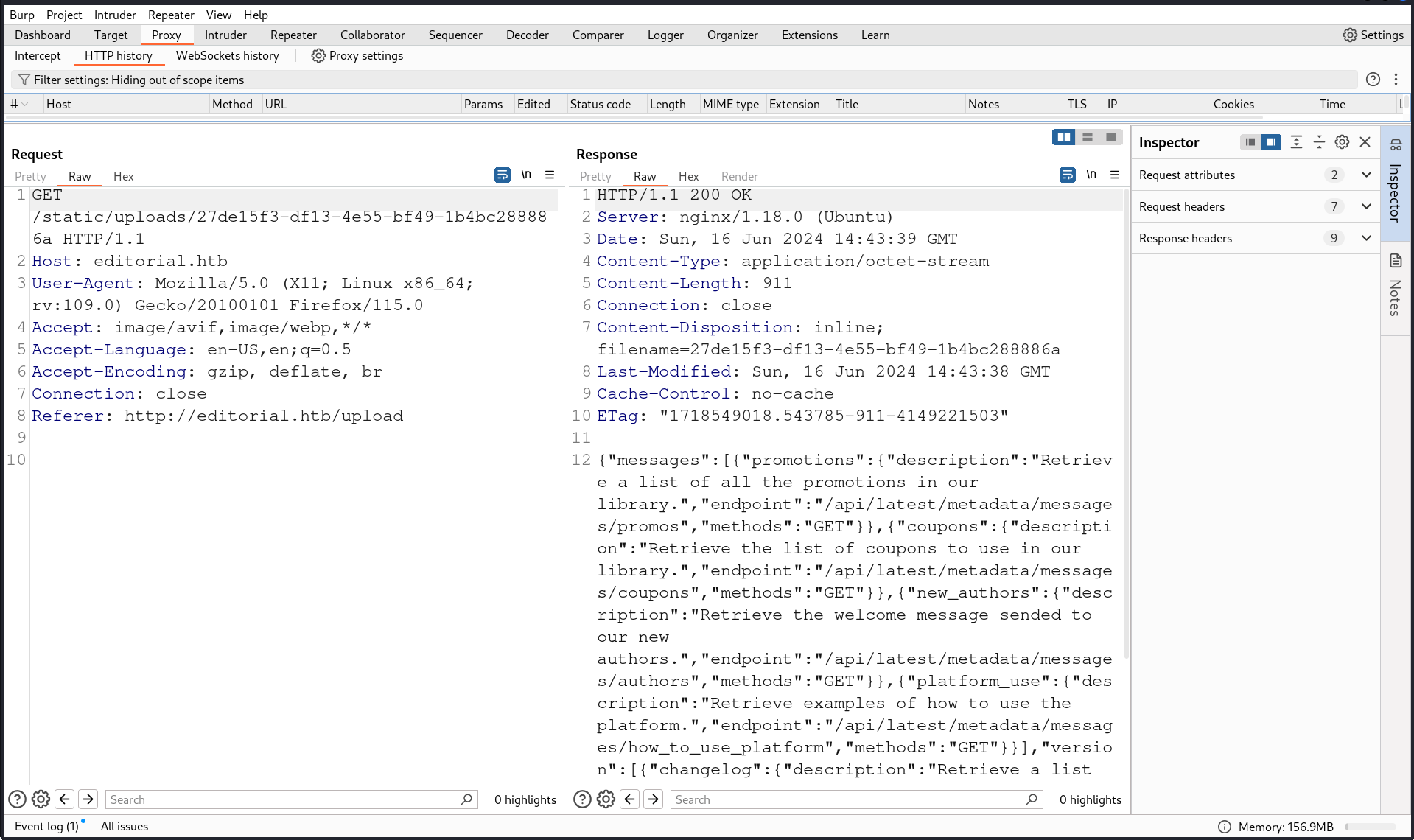Open the filter help question icon

(1373, 80)
